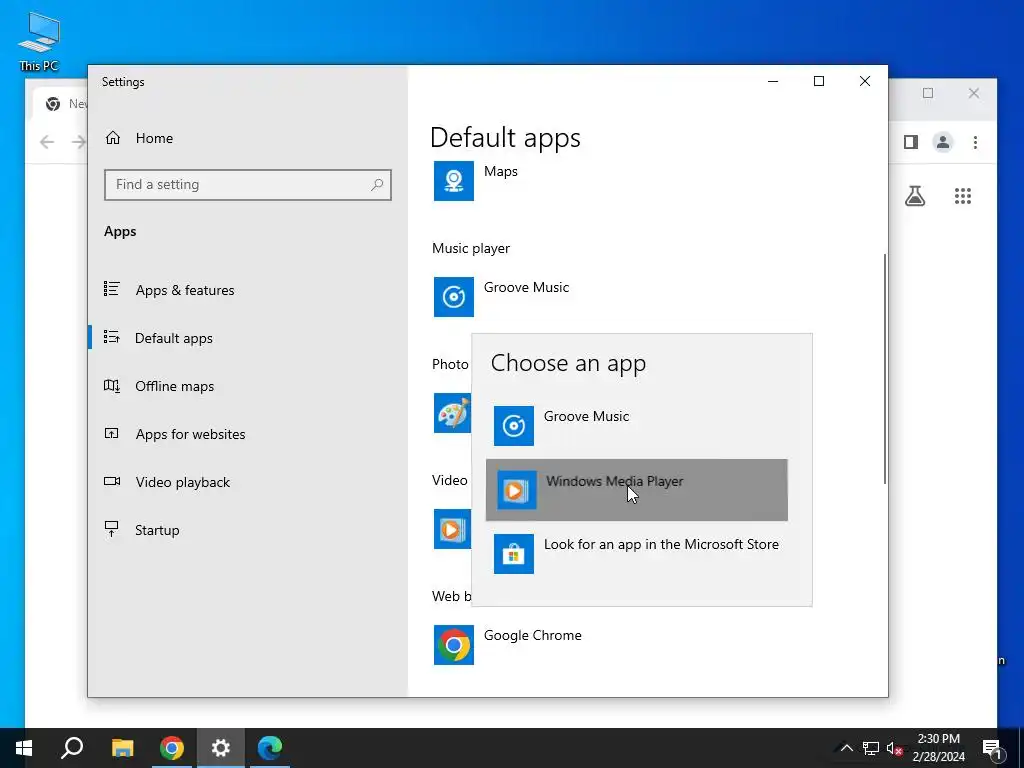Viewport: 1024px width, 768px height.
Task: Open Chrome side panel button
Action: [911, 142]
